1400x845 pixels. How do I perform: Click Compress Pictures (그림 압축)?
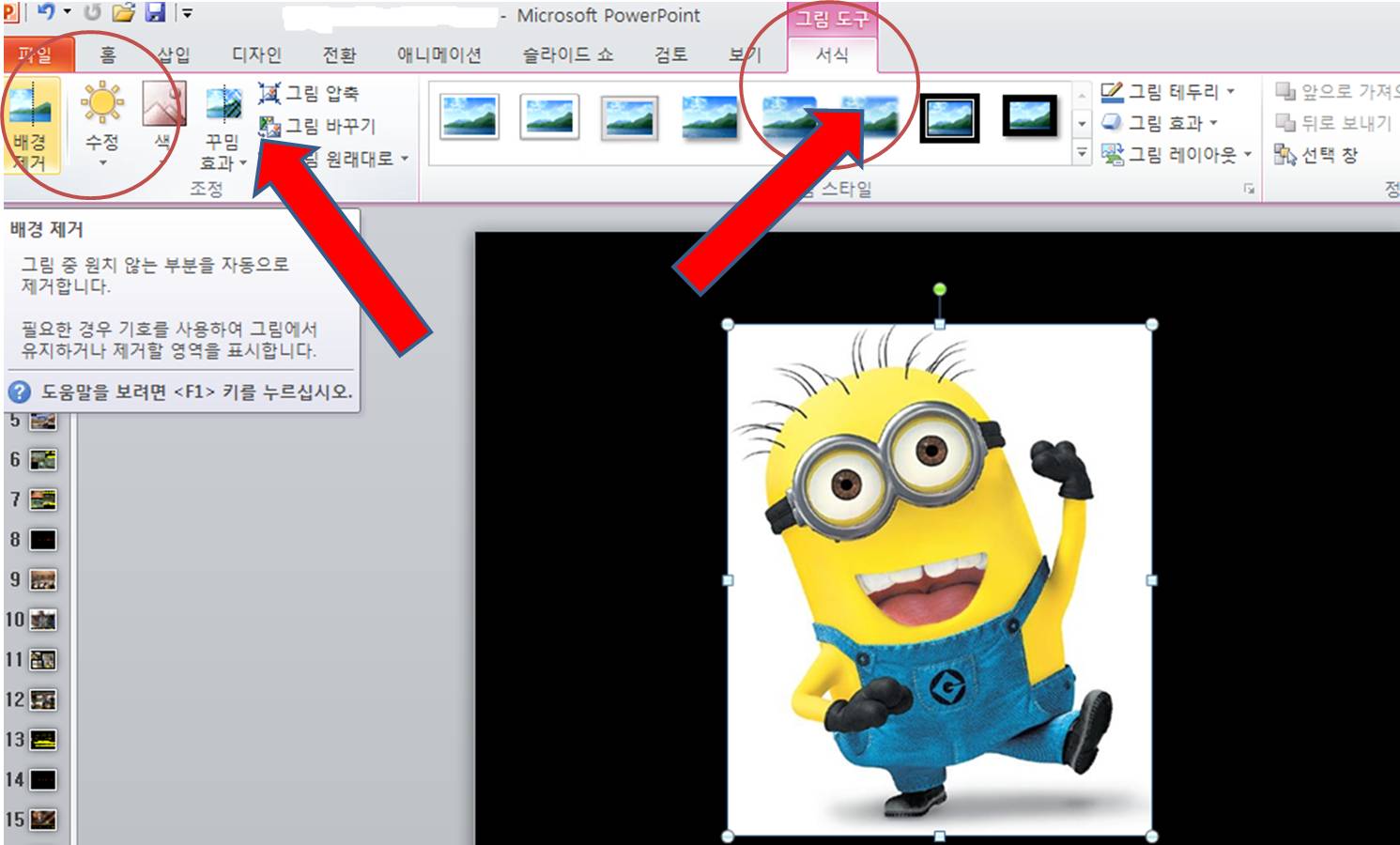point(309,93)
